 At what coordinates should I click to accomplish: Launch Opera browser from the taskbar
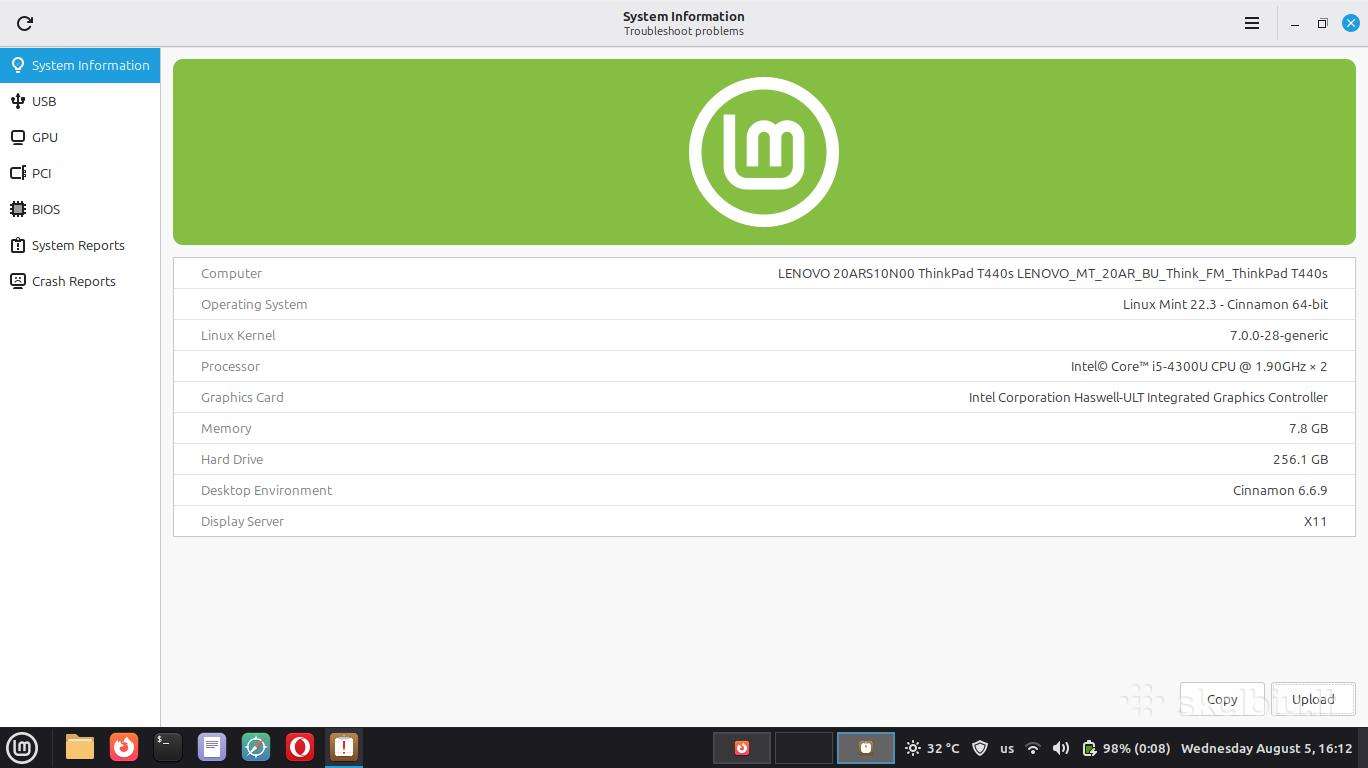click(x=300, y=747)
